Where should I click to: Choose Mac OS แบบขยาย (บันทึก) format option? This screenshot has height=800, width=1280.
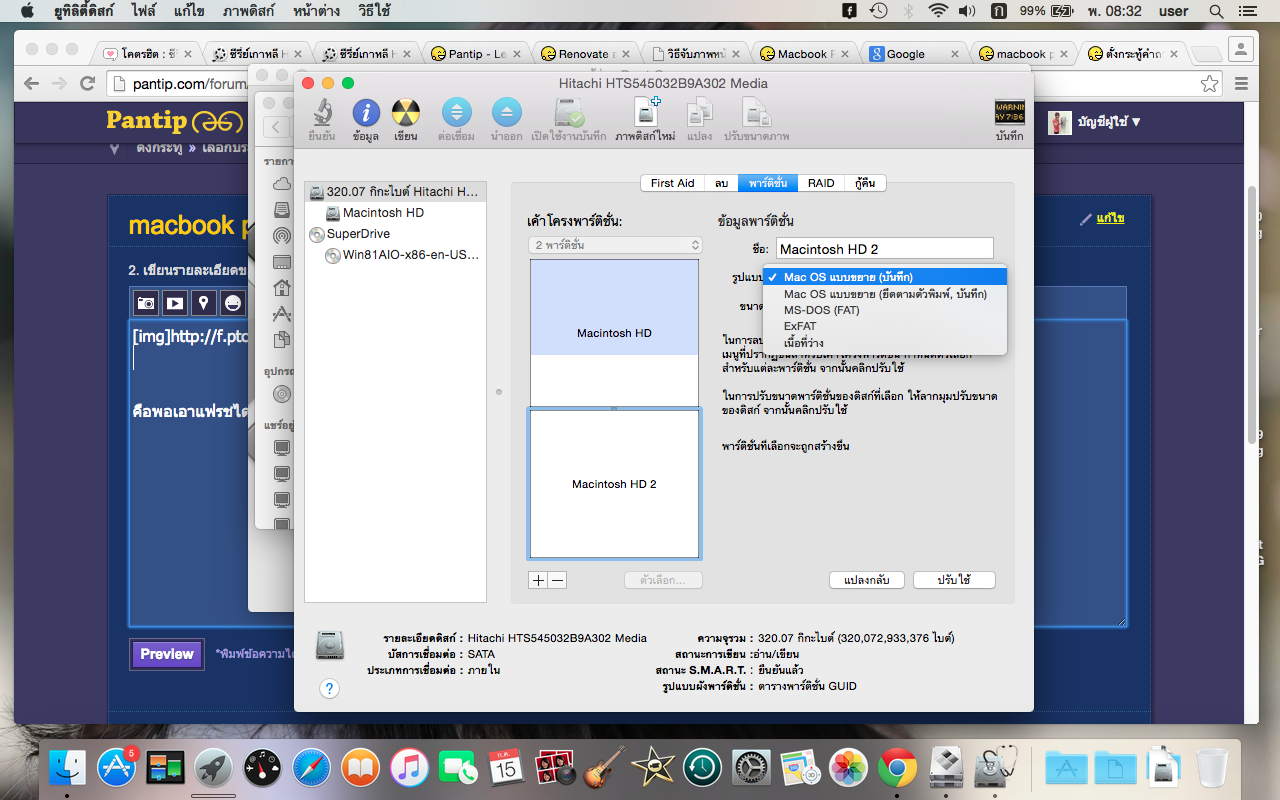click(x=885, y=277)
